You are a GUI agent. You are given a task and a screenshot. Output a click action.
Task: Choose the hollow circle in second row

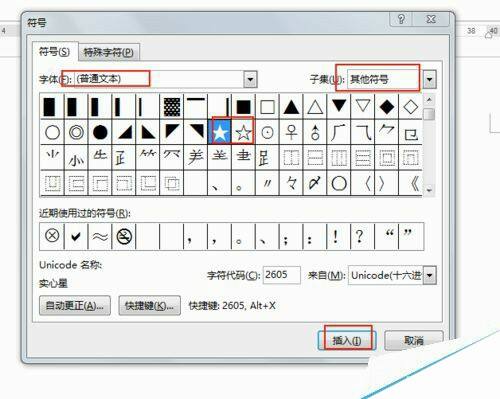tap(52, 132)
